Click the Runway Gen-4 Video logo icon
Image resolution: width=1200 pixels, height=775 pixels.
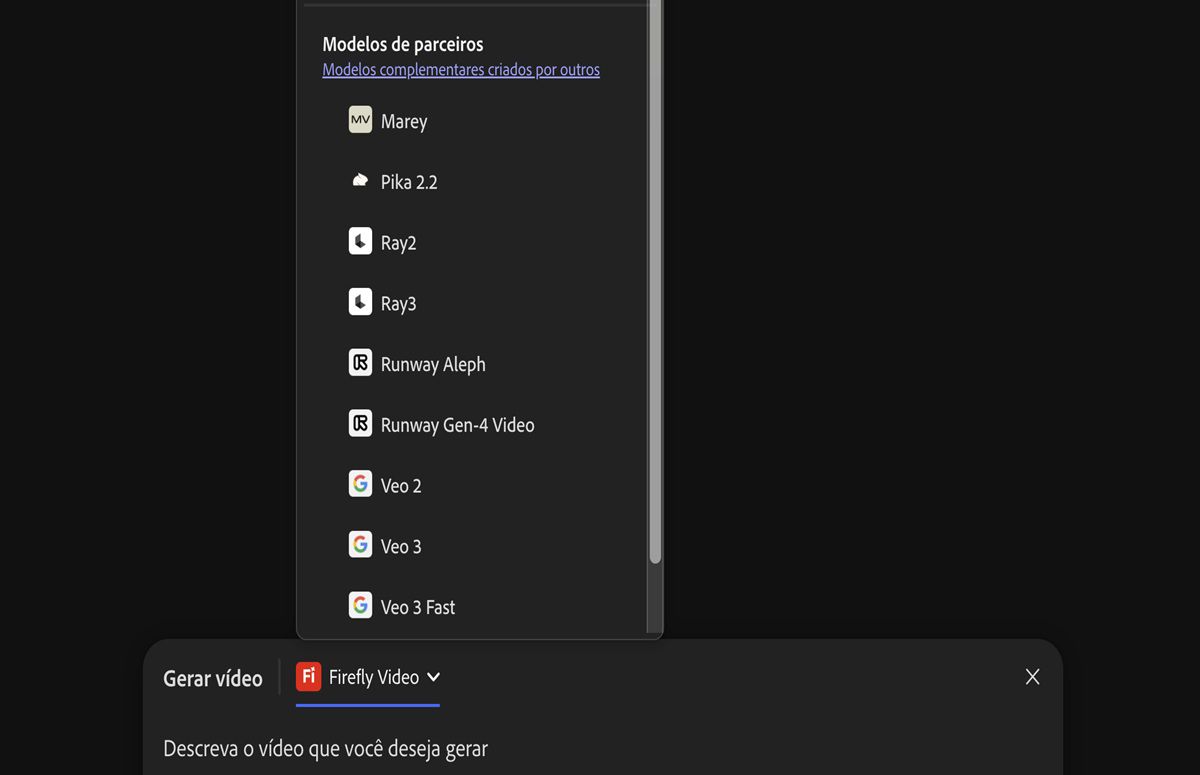360,423
